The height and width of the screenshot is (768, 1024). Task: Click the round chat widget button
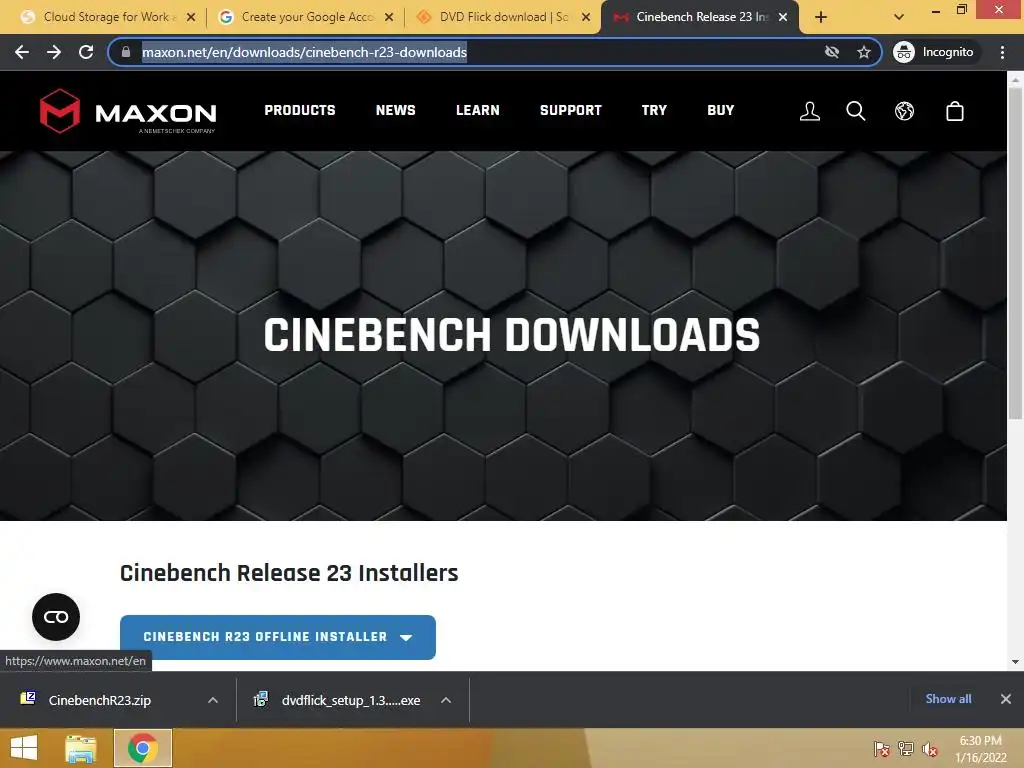tap(56, 616)
